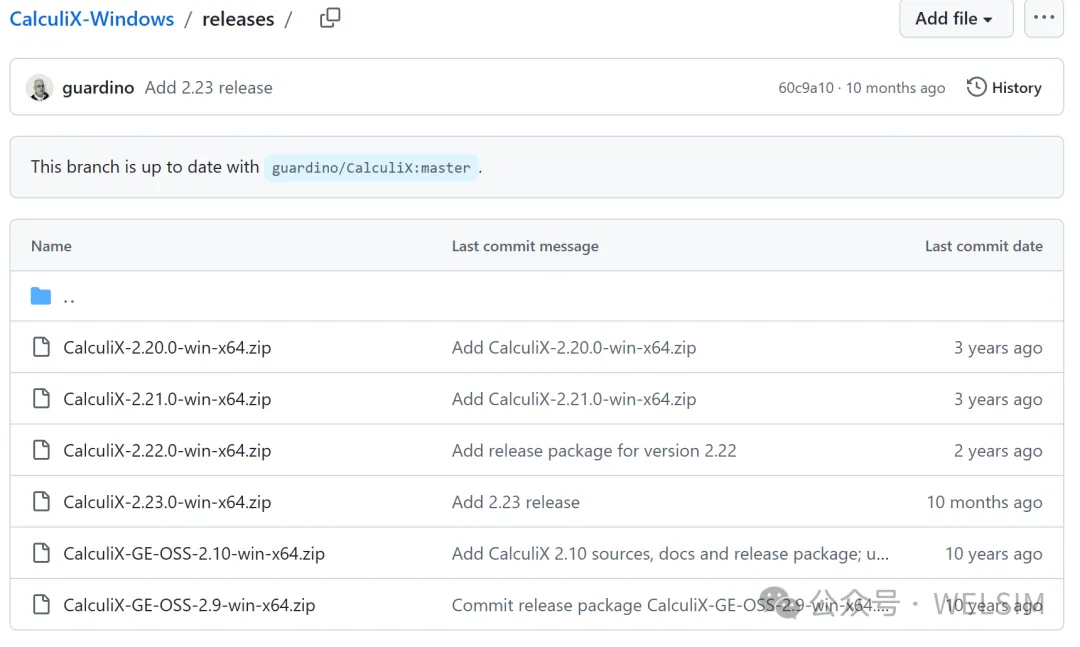The height and width of the screenshot is (647, 1080).
Task: Open commit message 'Add CalculiX 2.10 sources' link
Action: [x=670, y=553]
